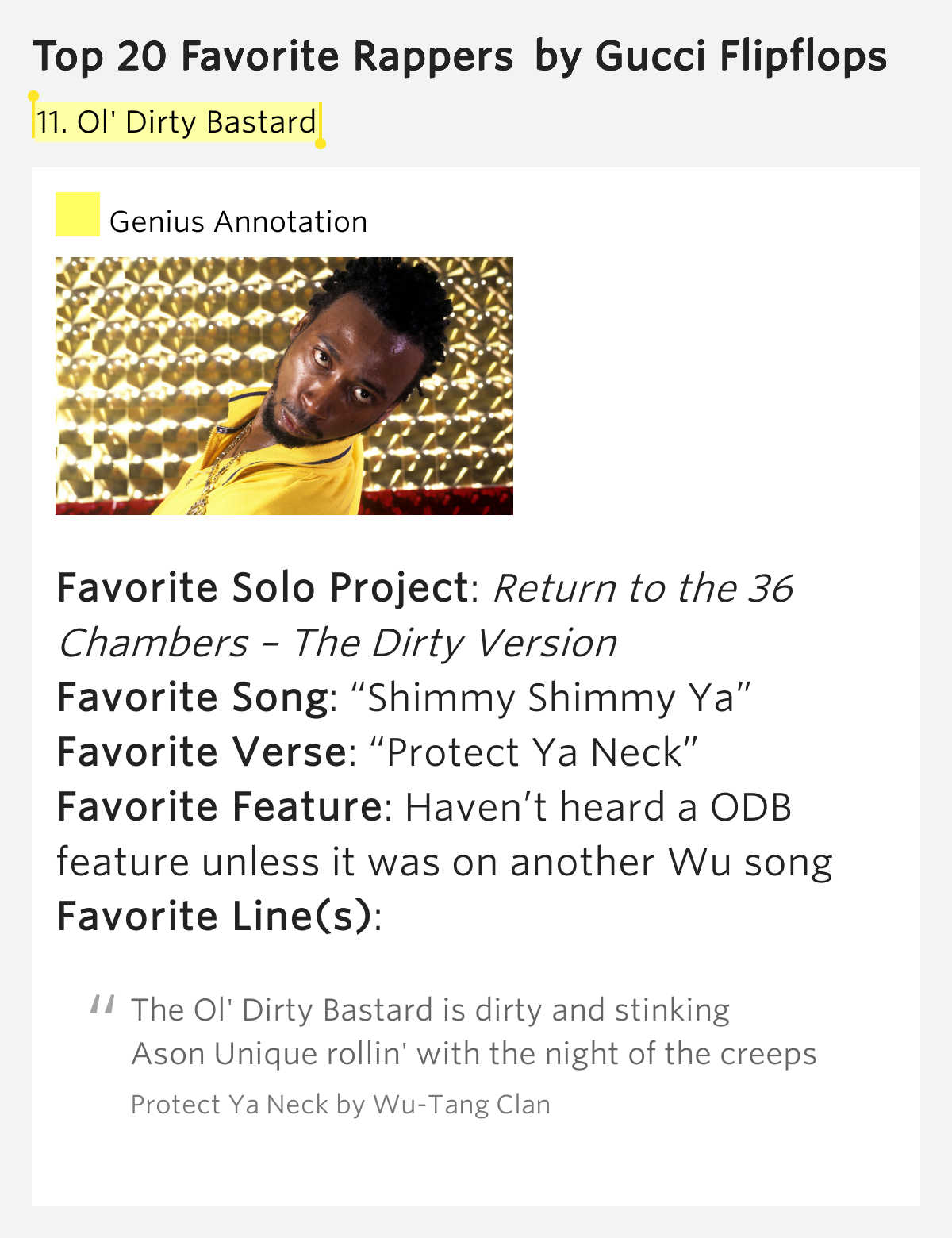Click the bottom yellow highlight handle dot

coord(321,144)
